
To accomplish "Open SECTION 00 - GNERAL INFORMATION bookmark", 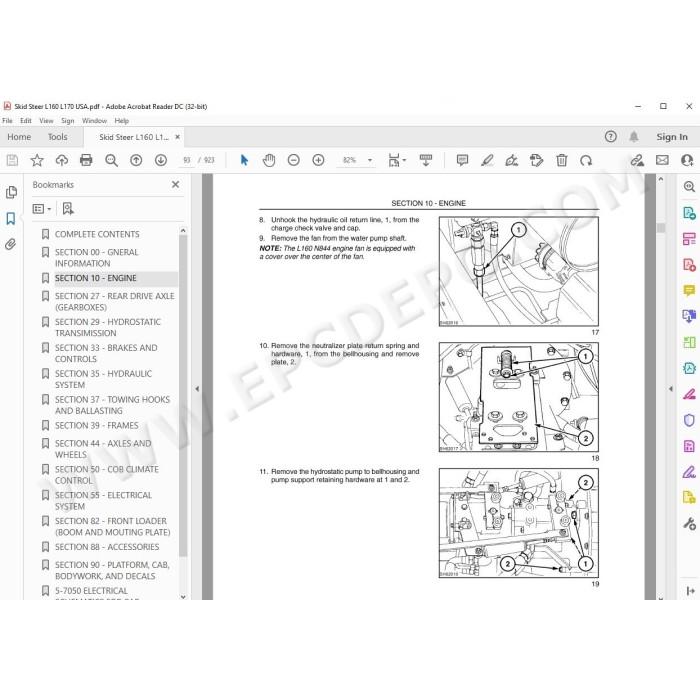I will [x=96, y=258].
